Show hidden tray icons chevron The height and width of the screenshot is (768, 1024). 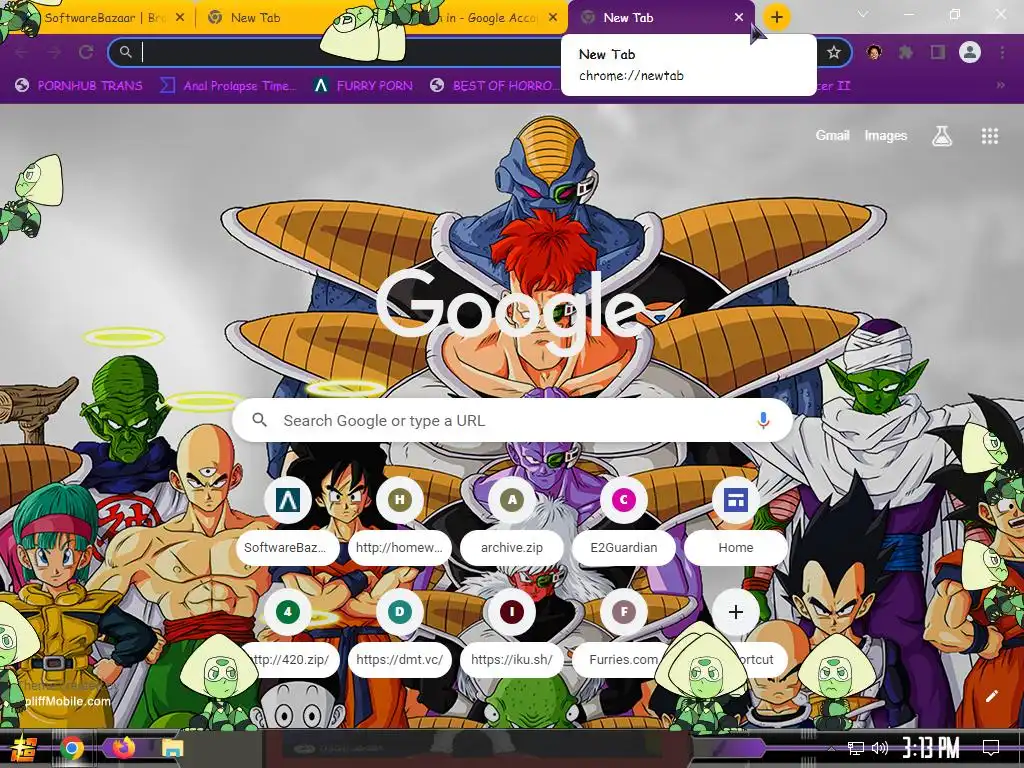(x=831, y=748)
